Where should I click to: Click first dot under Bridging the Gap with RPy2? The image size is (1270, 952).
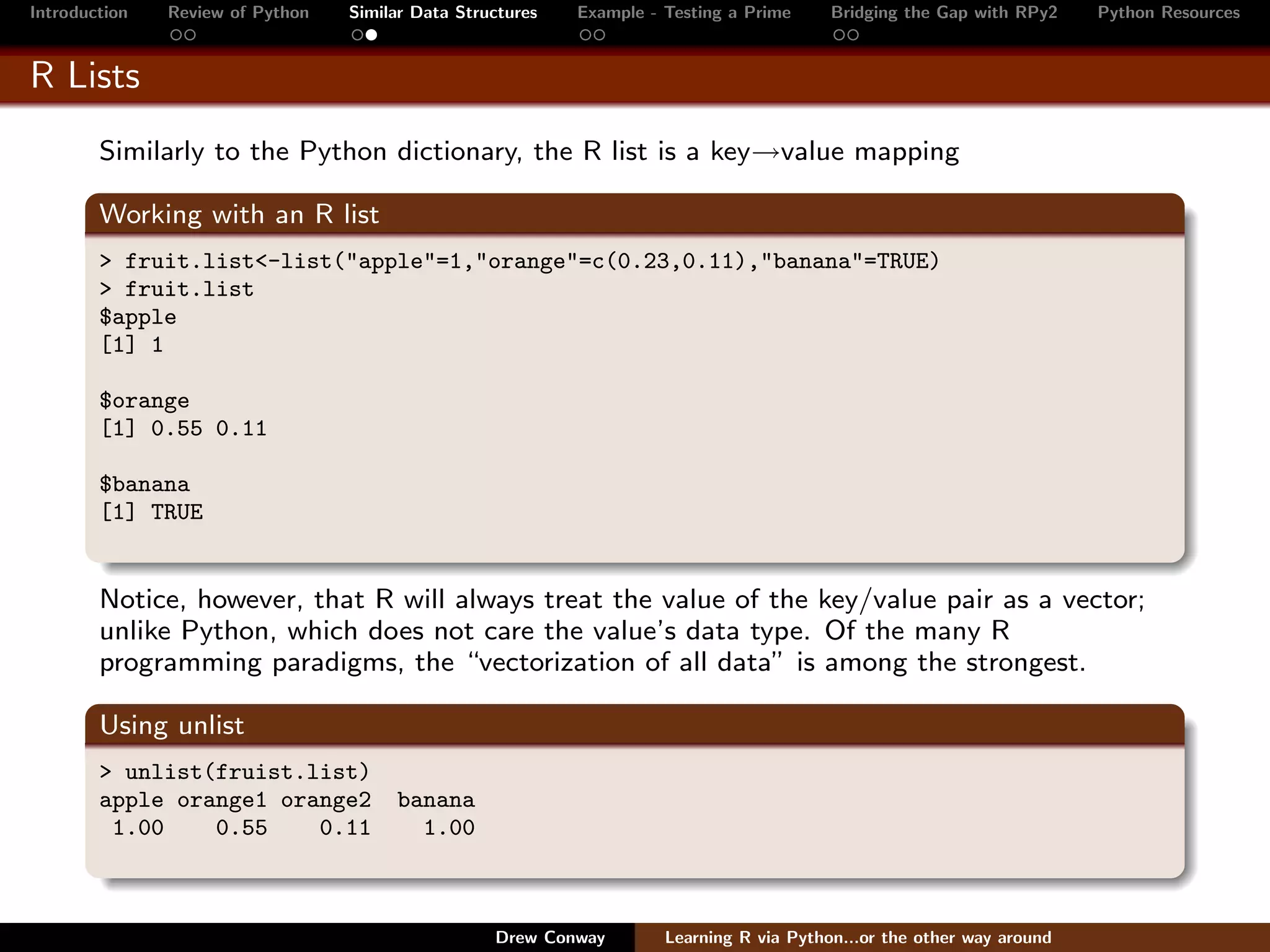pyautogui.click(x=839, y=35)
